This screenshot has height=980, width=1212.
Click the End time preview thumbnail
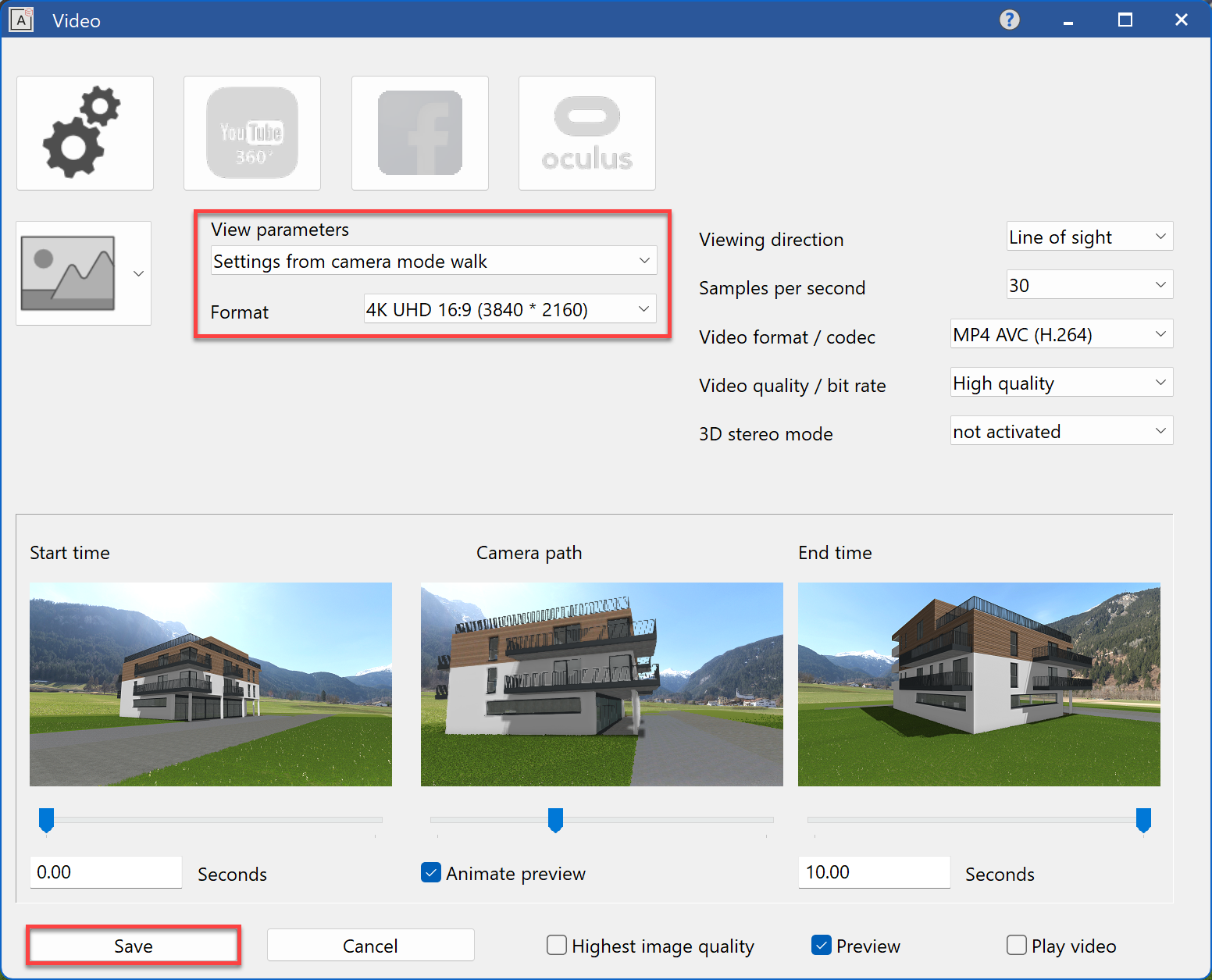click(979, 684)
